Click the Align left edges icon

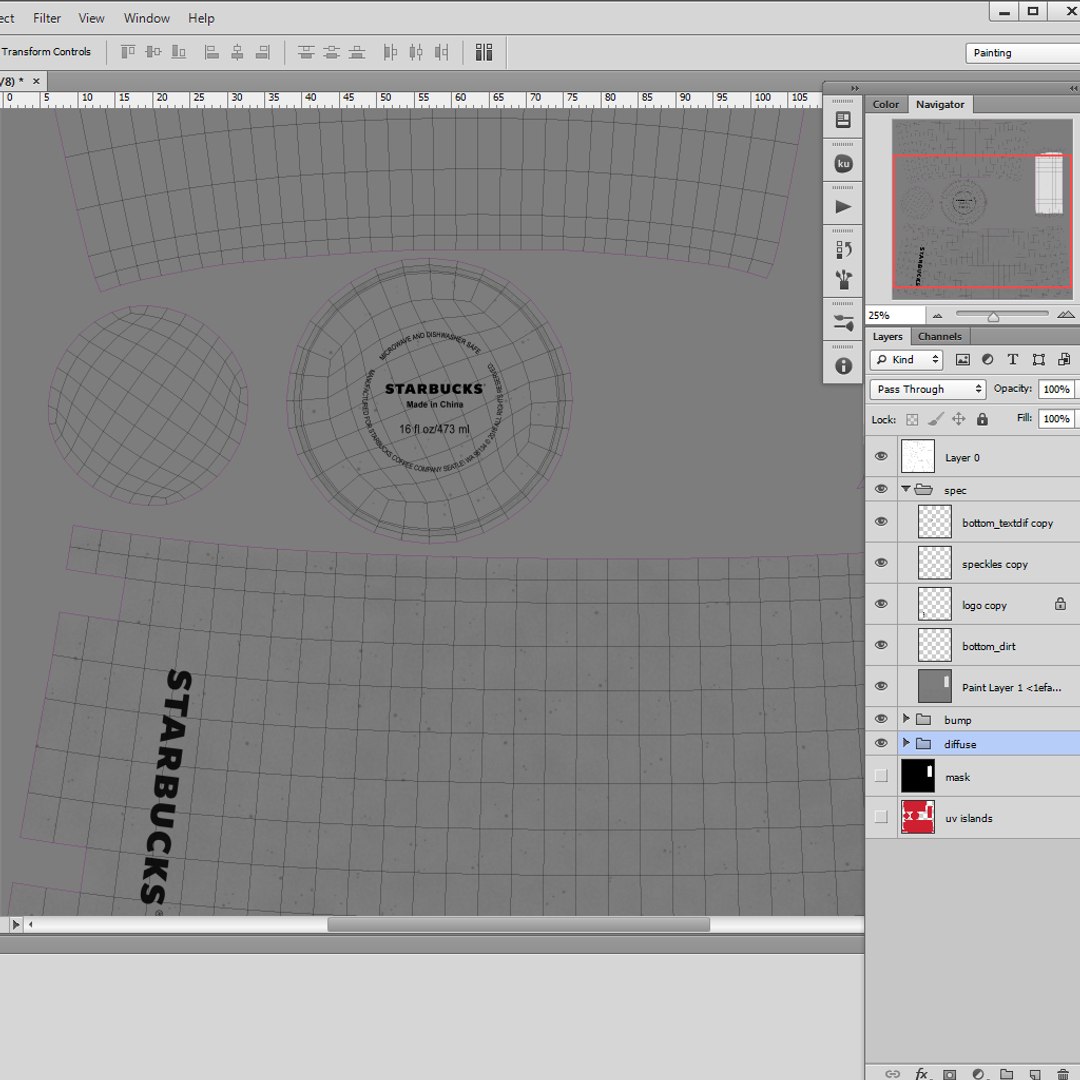coord(211,52)
